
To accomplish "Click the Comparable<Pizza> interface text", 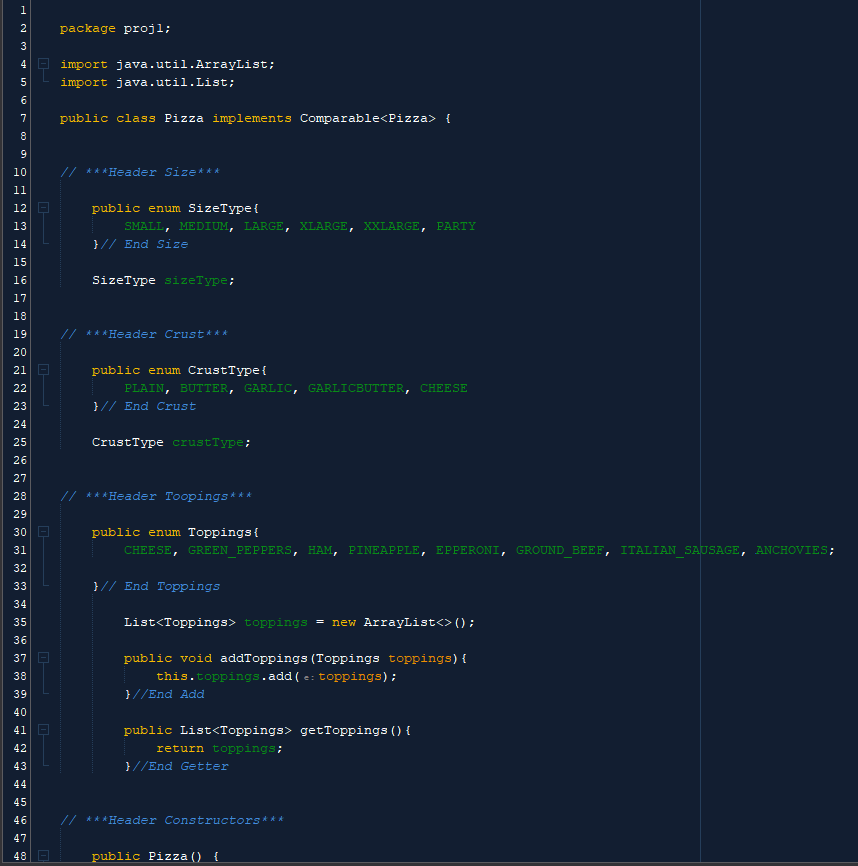I will [x=368, y=117].
